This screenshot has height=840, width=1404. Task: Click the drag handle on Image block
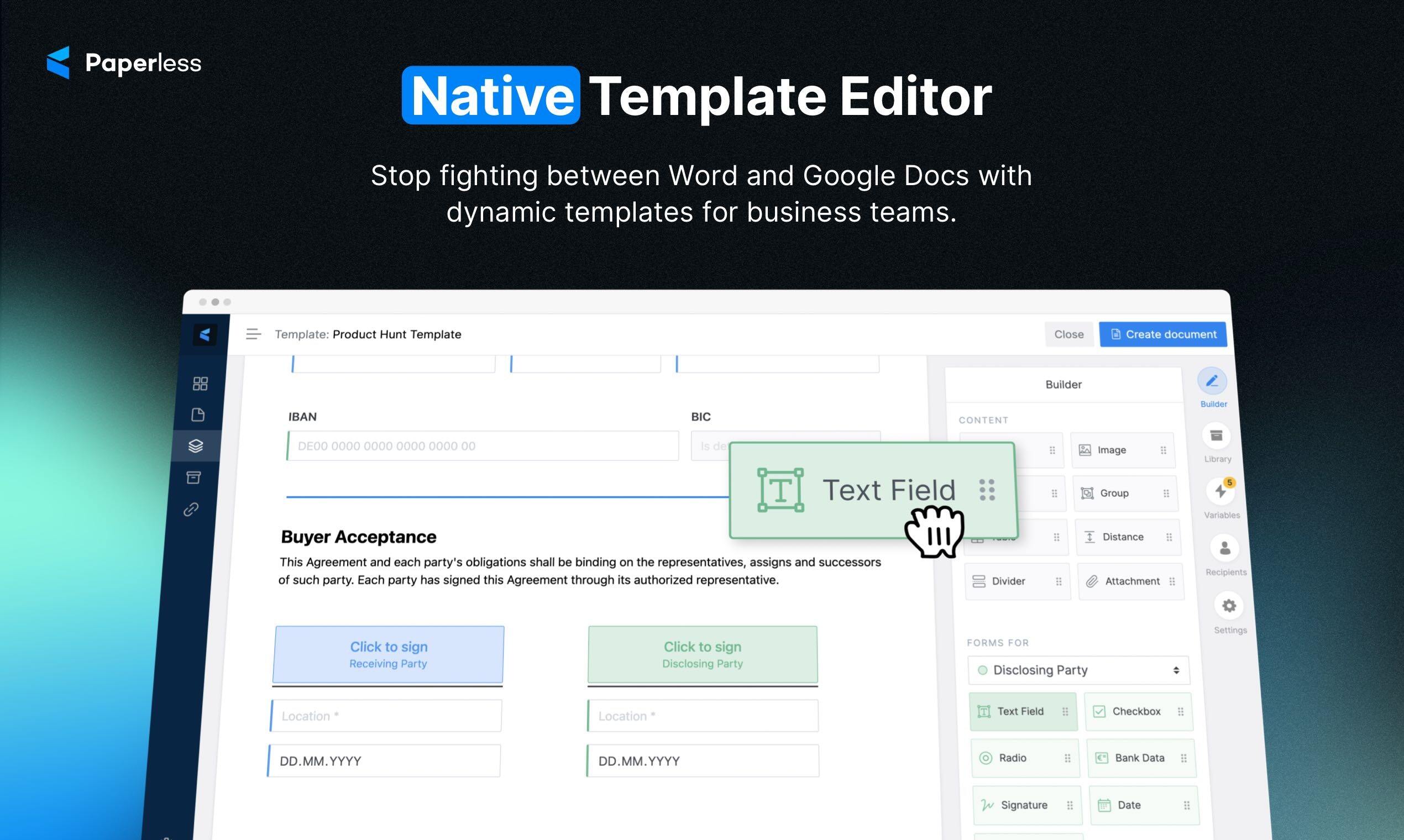(1164, 450)
